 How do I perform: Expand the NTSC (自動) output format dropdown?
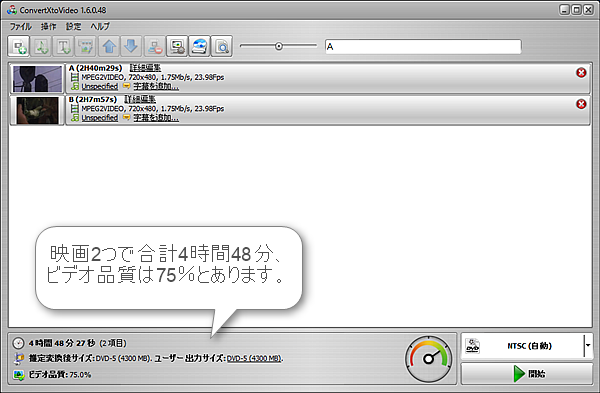coord(588,346)
